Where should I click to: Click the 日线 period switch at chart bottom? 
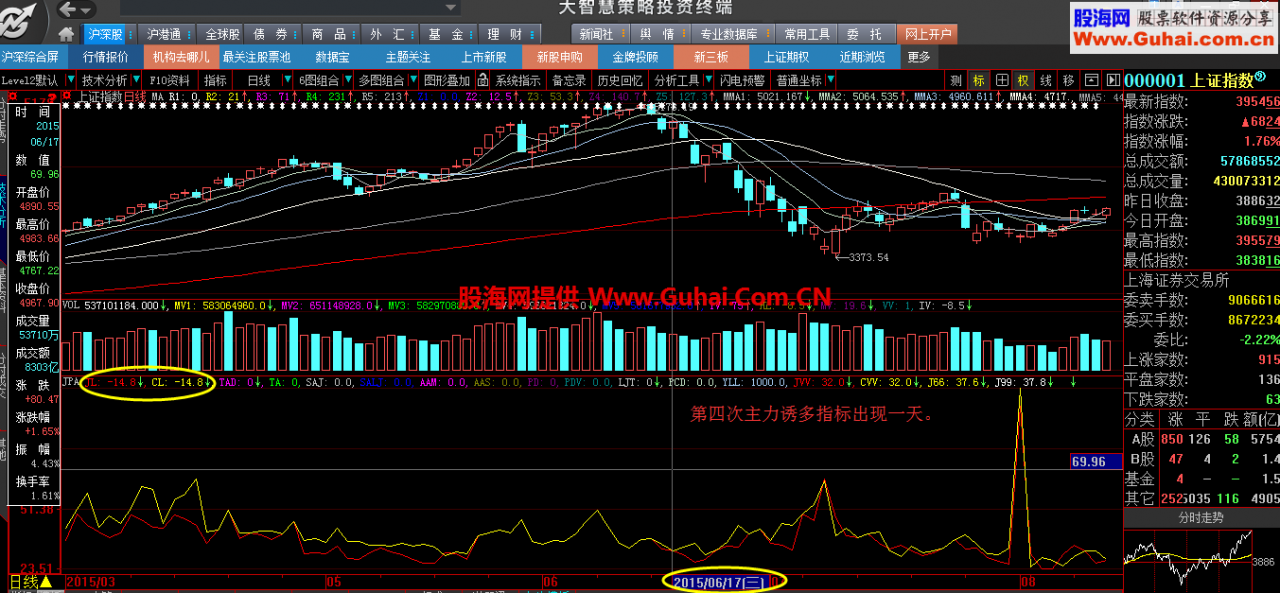(x=31, y=581)
